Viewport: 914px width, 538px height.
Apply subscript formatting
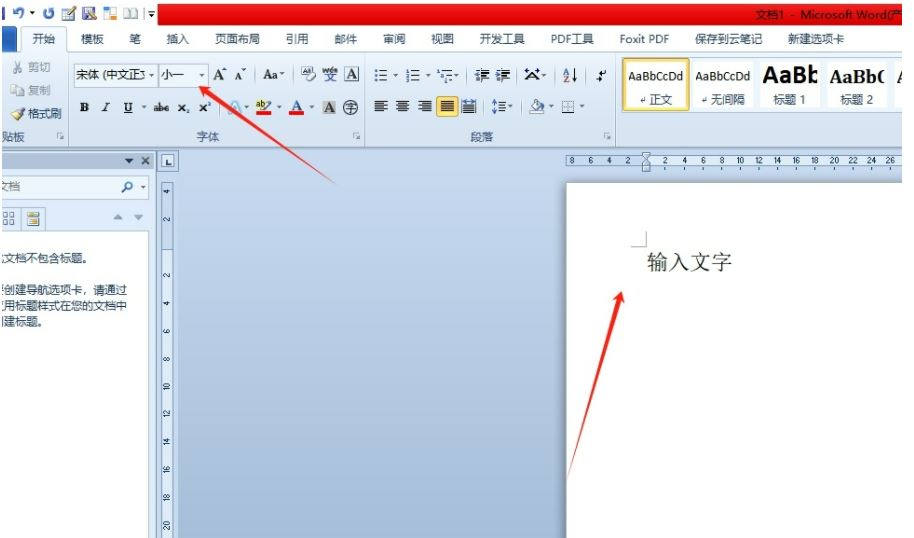point(183,107)
